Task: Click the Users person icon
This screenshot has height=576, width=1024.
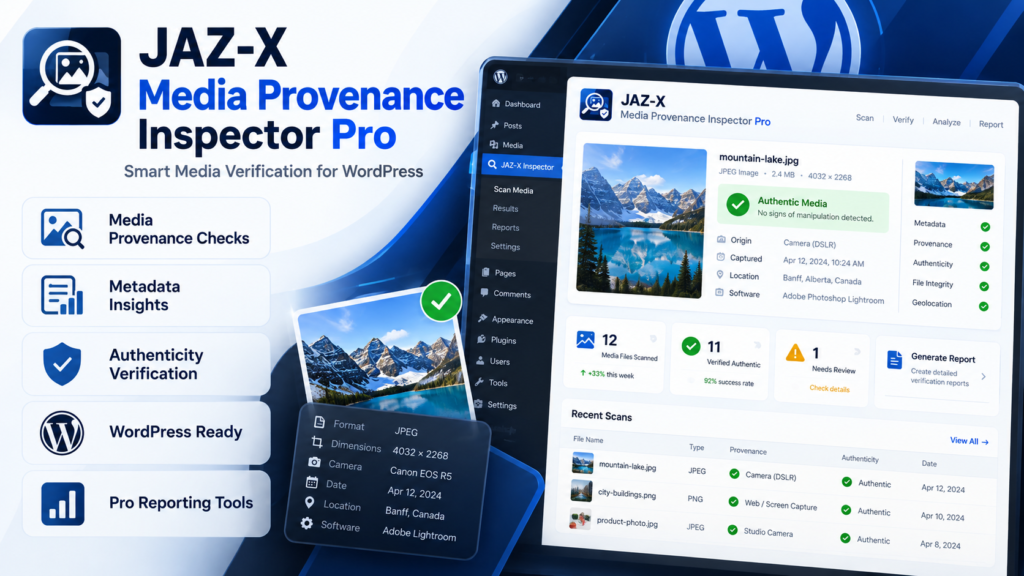Action: pyautogui.click(x=481, y=360)
